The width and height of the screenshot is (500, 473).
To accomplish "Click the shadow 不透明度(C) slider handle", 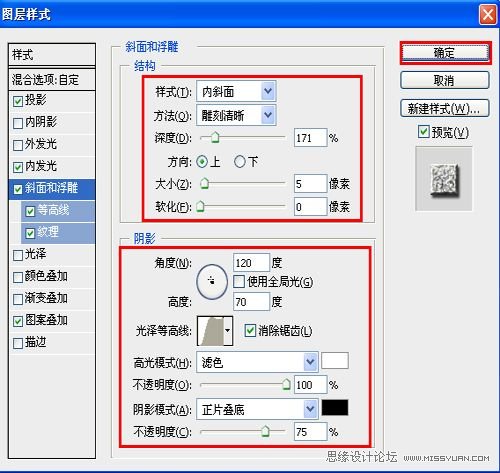I will coord(265,431).
